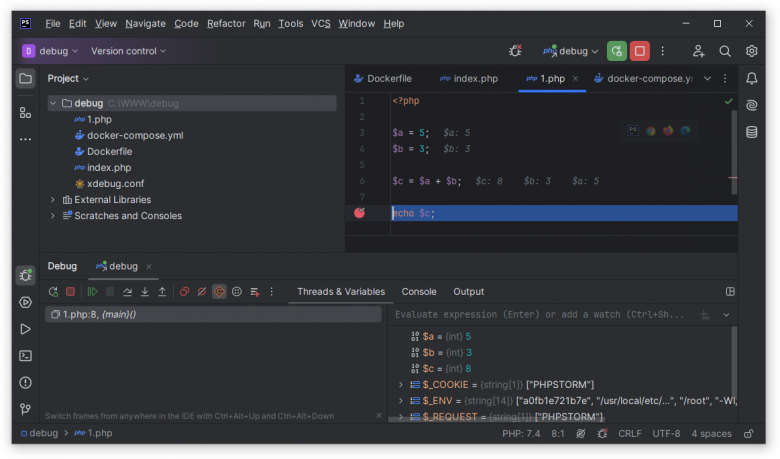Open the Terminal tool window
This screenshot has height=459, width=780.
point(25,356)
